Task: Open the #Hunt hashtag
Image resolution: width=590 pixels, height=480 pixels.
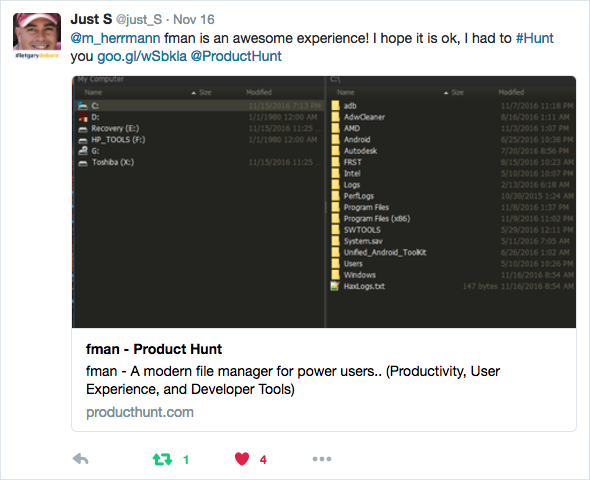Action: (x=534, y=38)
